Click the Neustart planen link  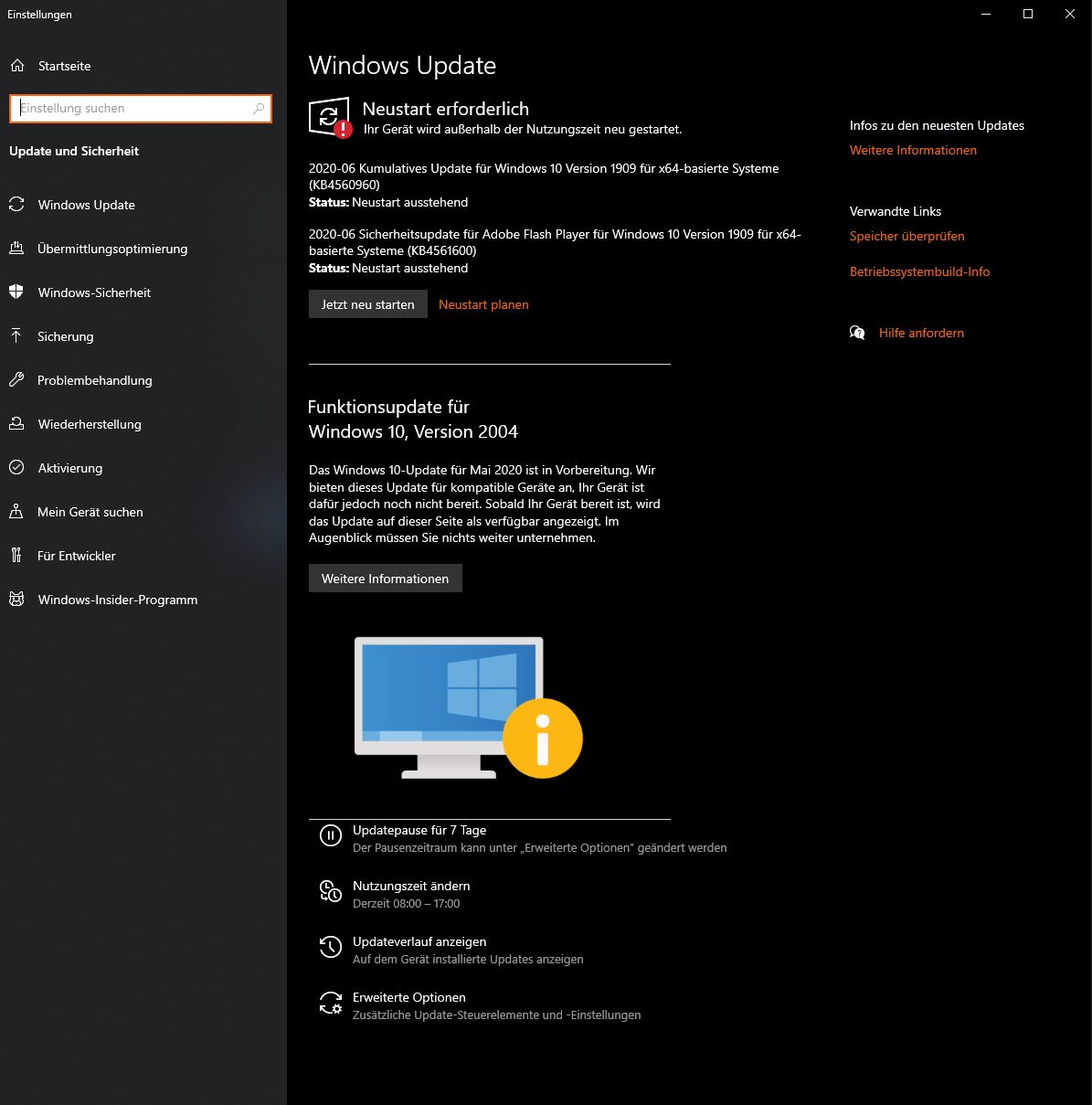[x=483, y=304]
